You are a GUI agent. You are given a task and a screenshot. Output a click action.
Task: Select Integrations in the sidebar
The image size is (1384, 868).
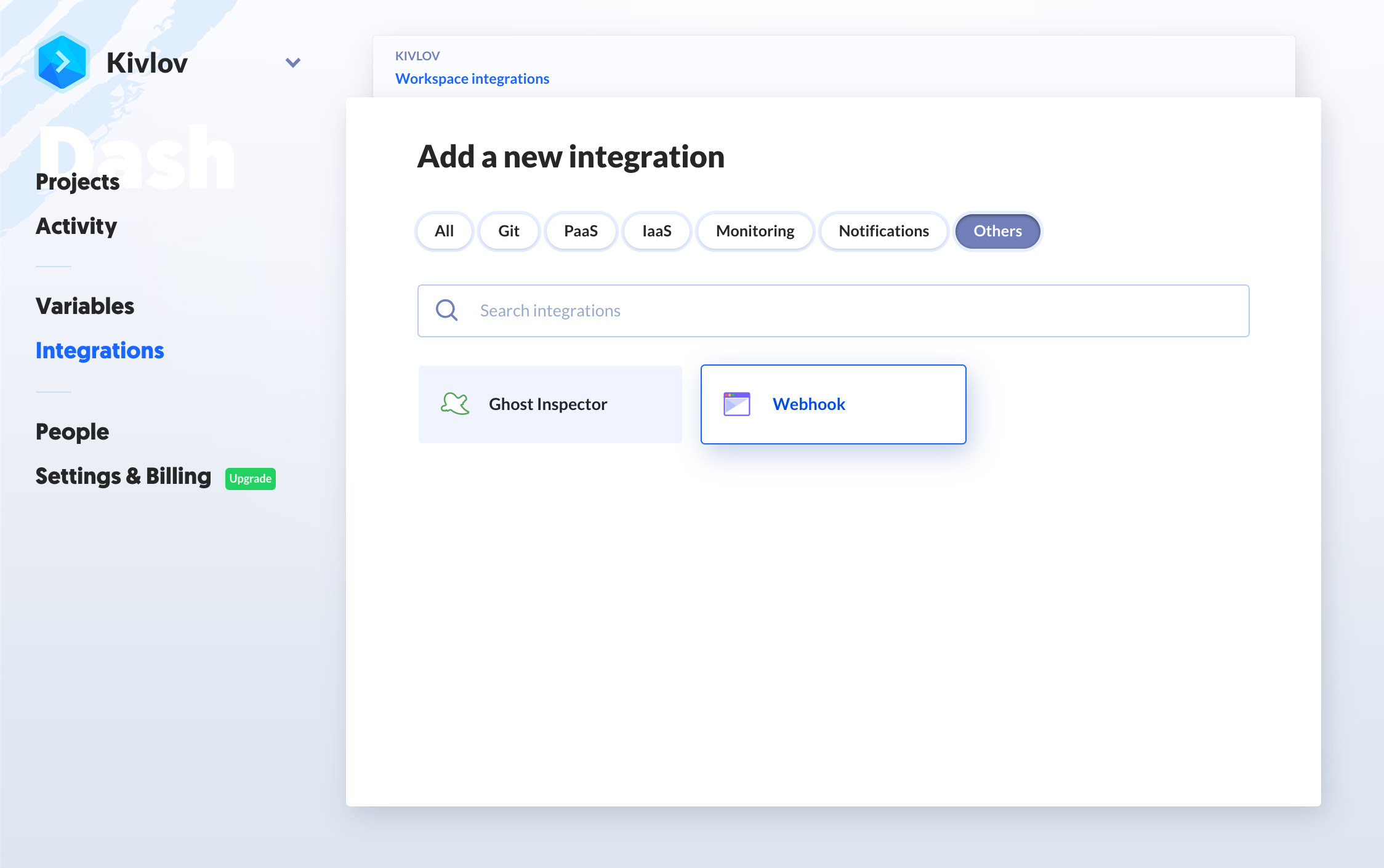point(100,350)
